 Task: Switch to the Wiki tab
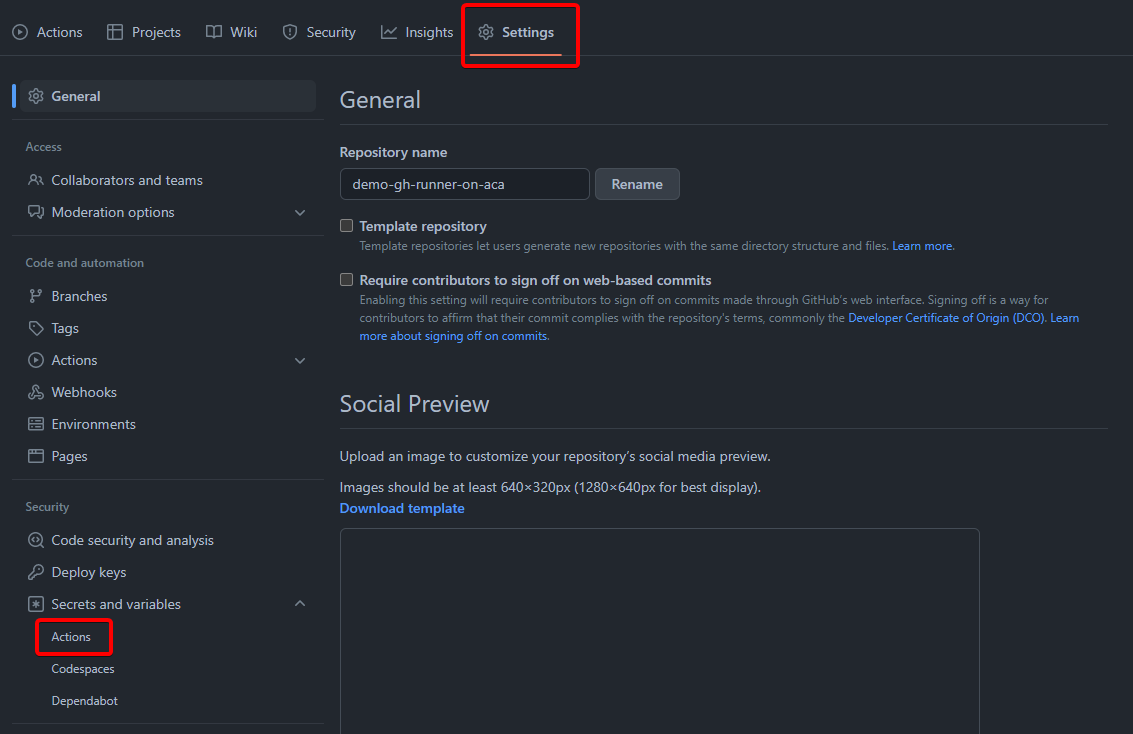click(x=231, y=32)
